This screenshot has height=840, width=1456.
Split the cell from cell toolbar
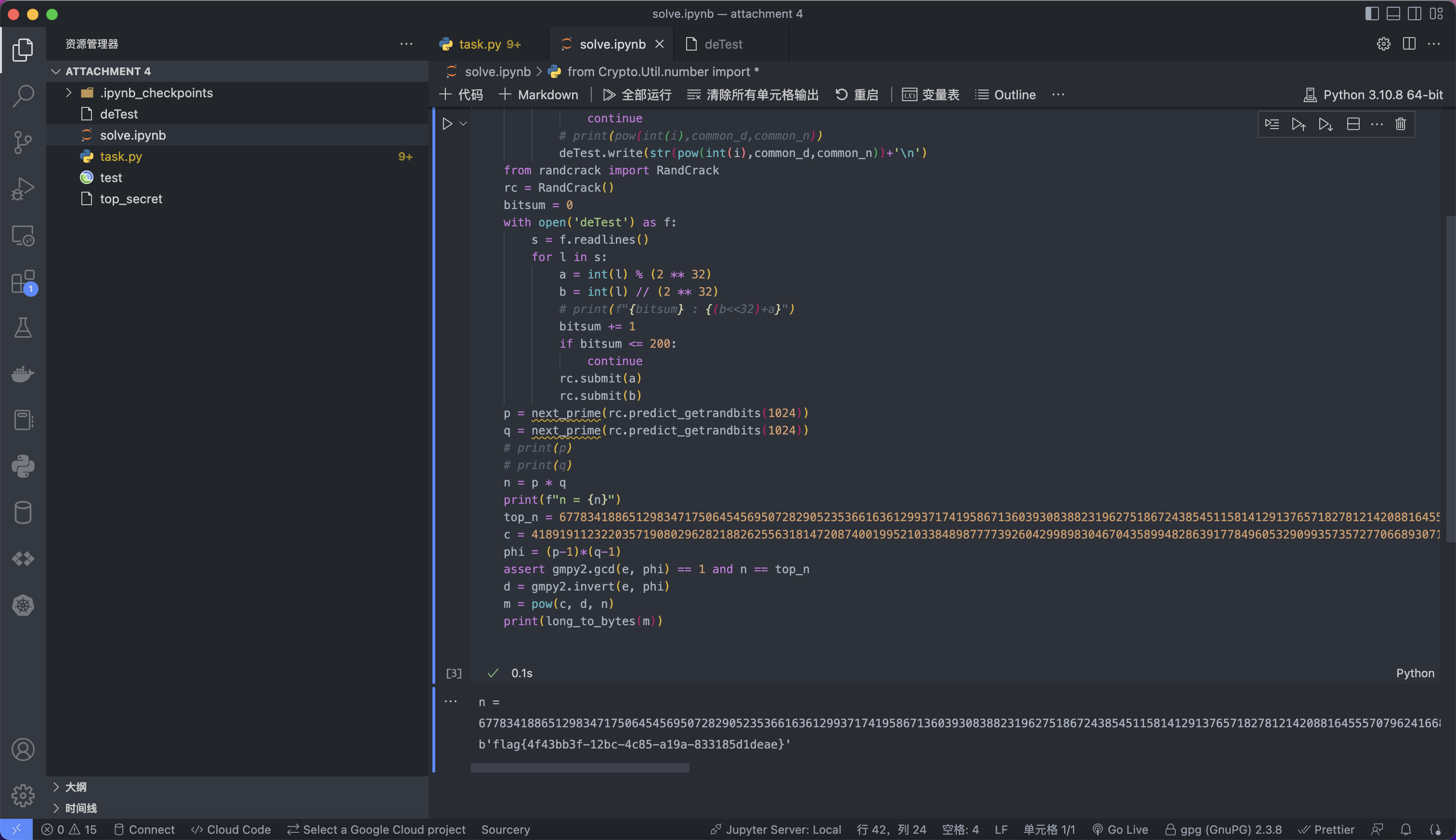(x=1353, y=124)
